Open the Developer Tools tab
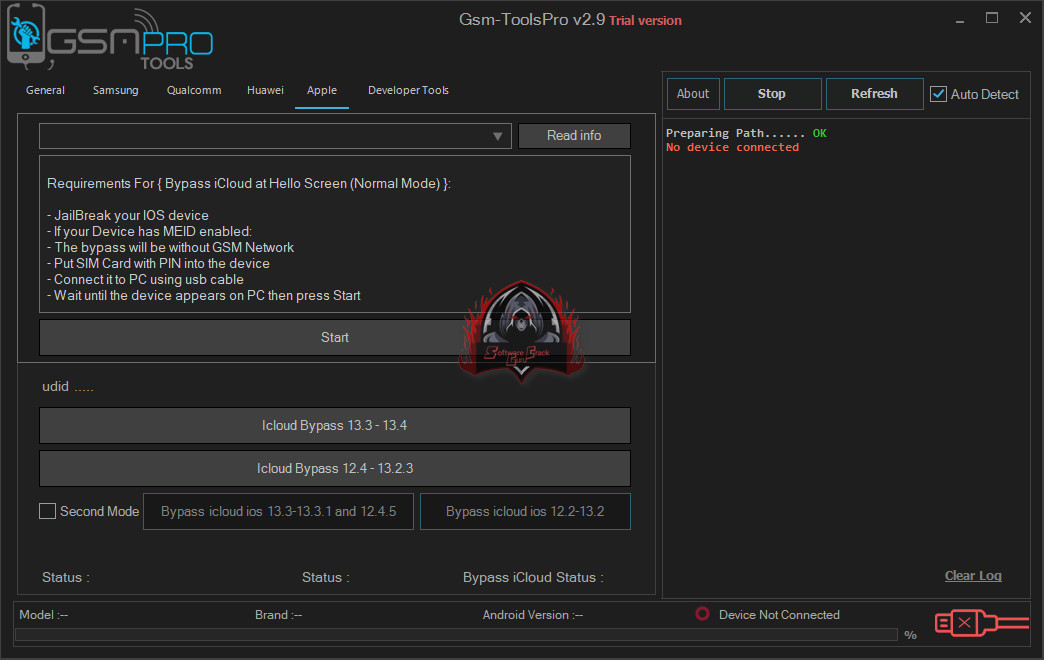Image resolution: width=1044 pixels, height=660 pixels. pyautogui.click(x=408, y=90)
